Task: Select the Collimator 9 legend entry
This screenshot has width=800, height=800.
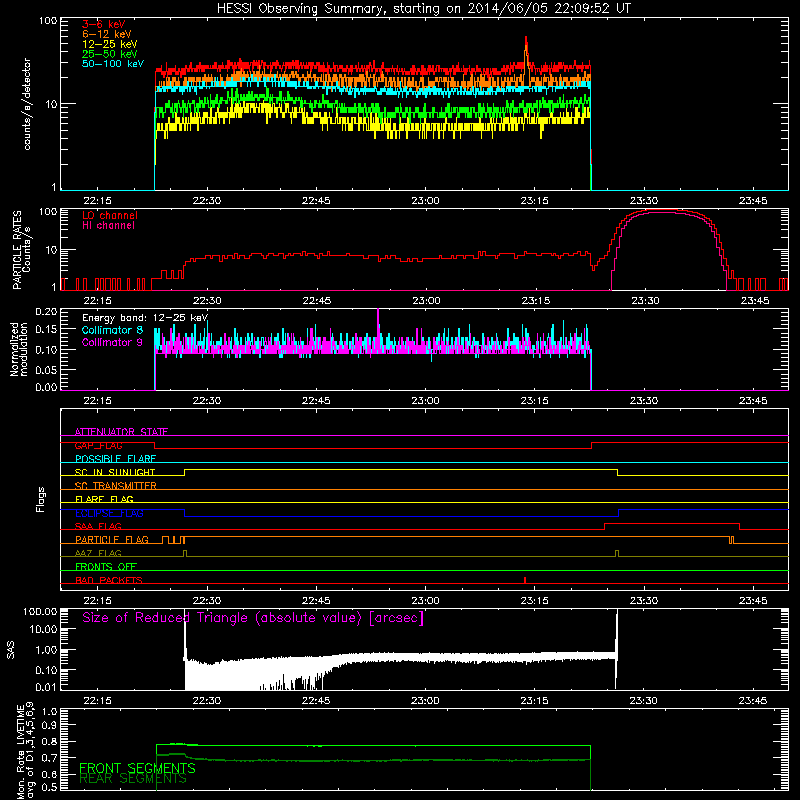Action: 112,342
